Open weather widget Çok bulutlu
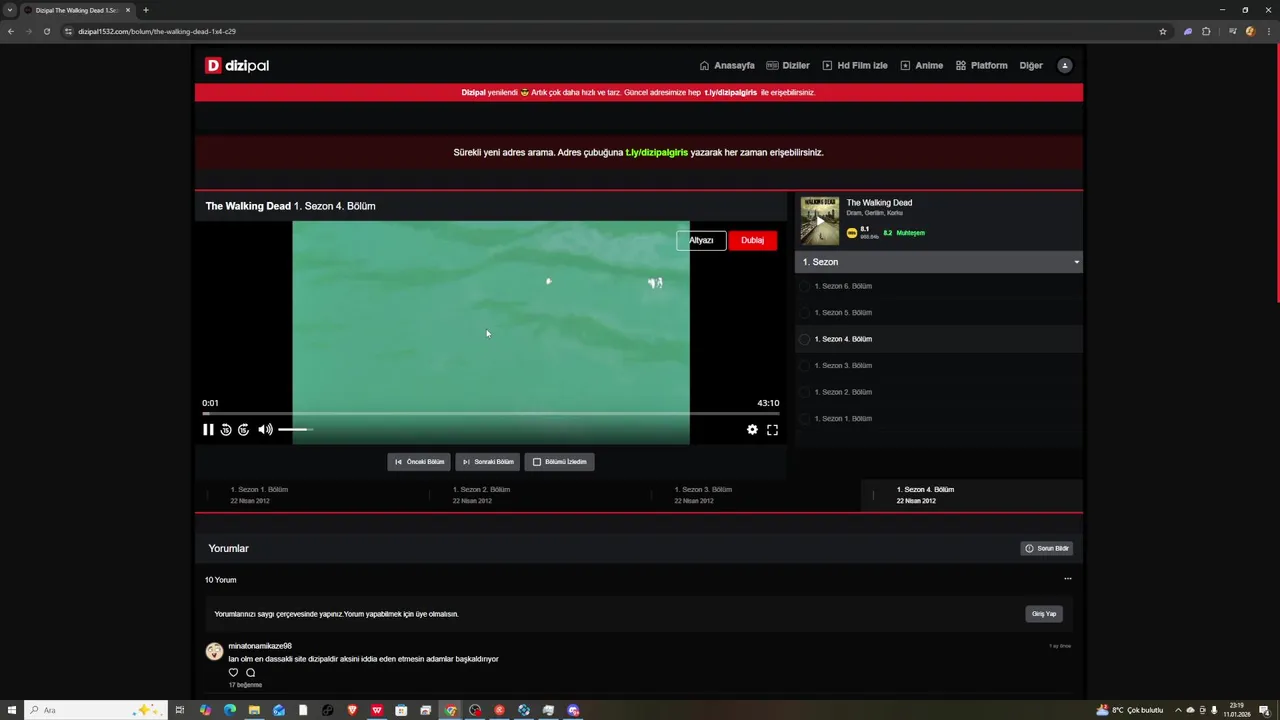The image size is (1280, 720). (1130, 710)
